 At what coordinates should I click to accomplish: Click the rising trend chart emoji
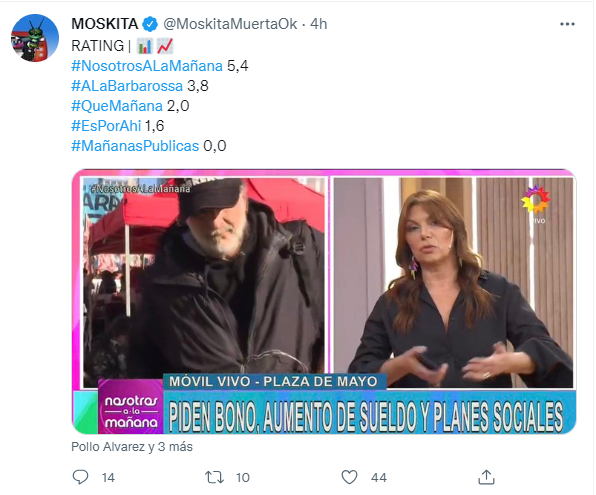click(165, 46)
